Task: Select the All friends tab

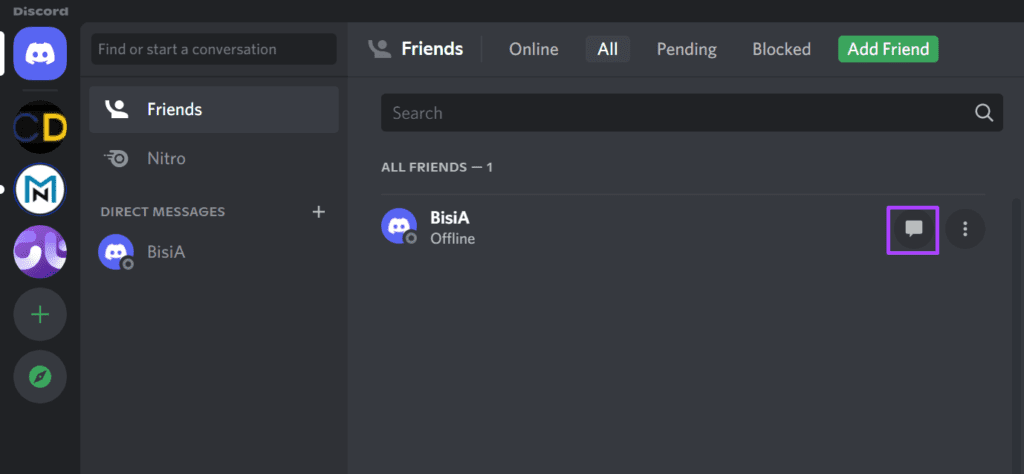Action: (607, 49)
